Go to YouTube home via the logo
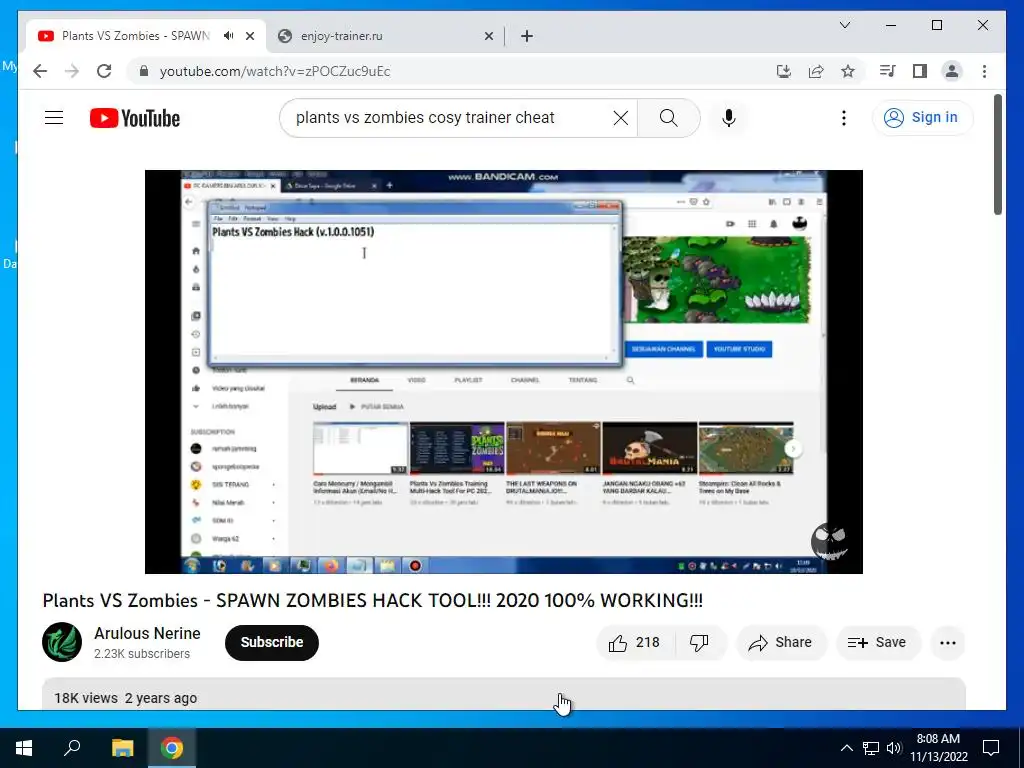The width and height of the screenshot is (1024, 768). point(135,118)
